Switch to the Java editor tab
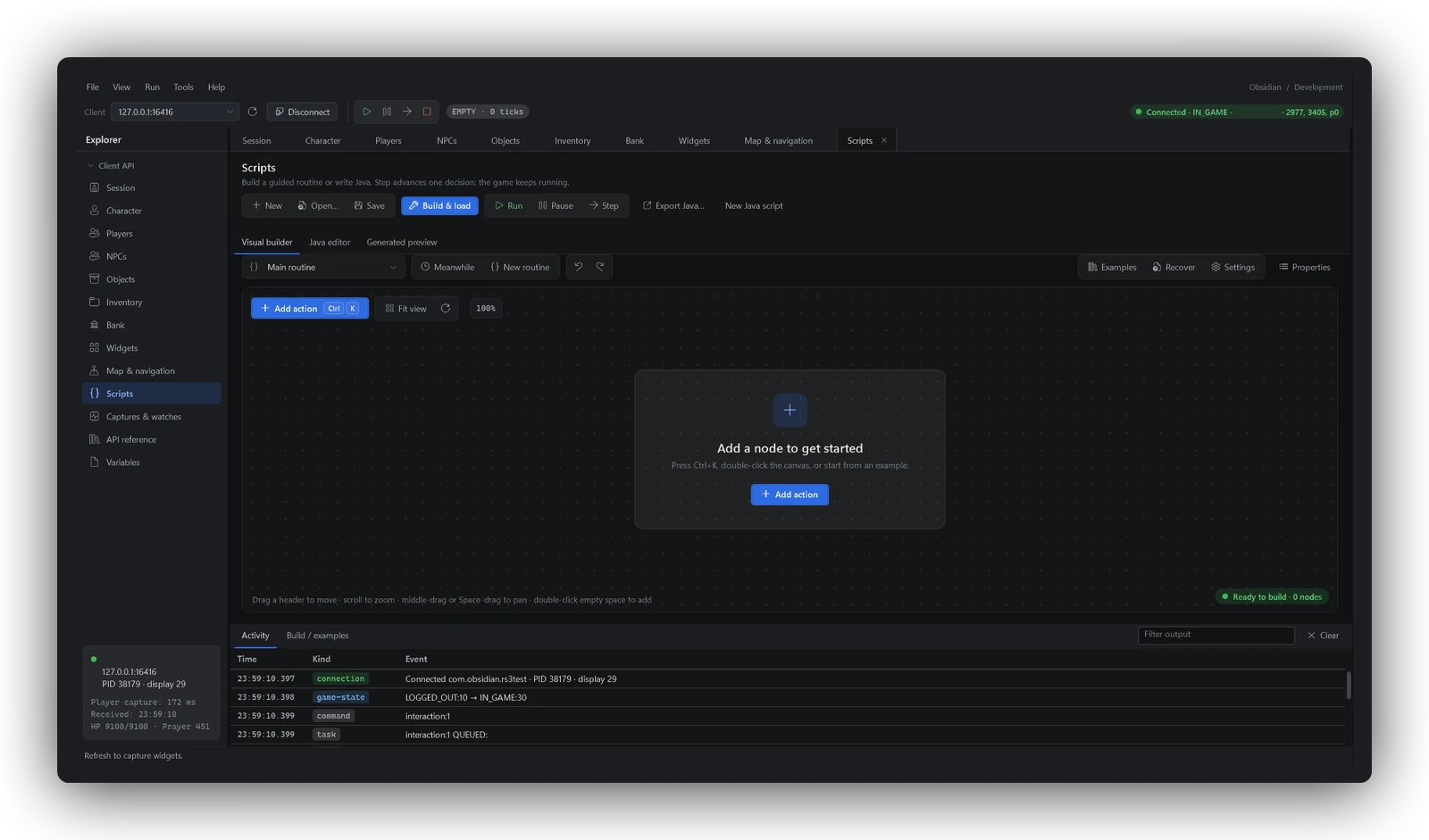The image size is (1429, 840). [x=330, y=242]
